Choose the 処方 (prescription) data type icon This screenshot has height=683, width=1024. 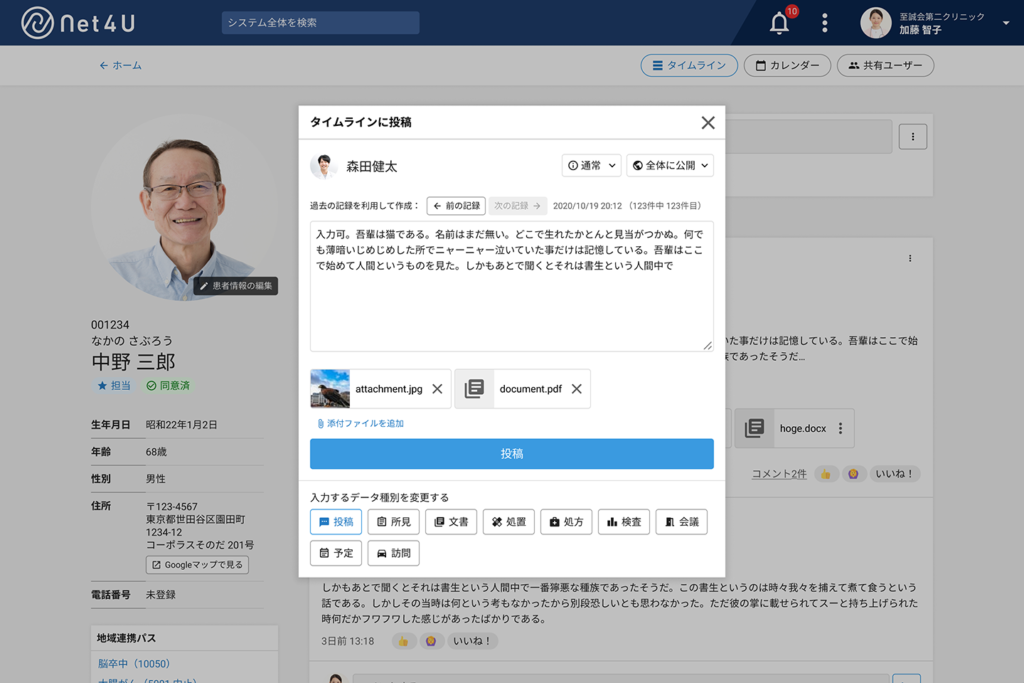pos(566,521)
